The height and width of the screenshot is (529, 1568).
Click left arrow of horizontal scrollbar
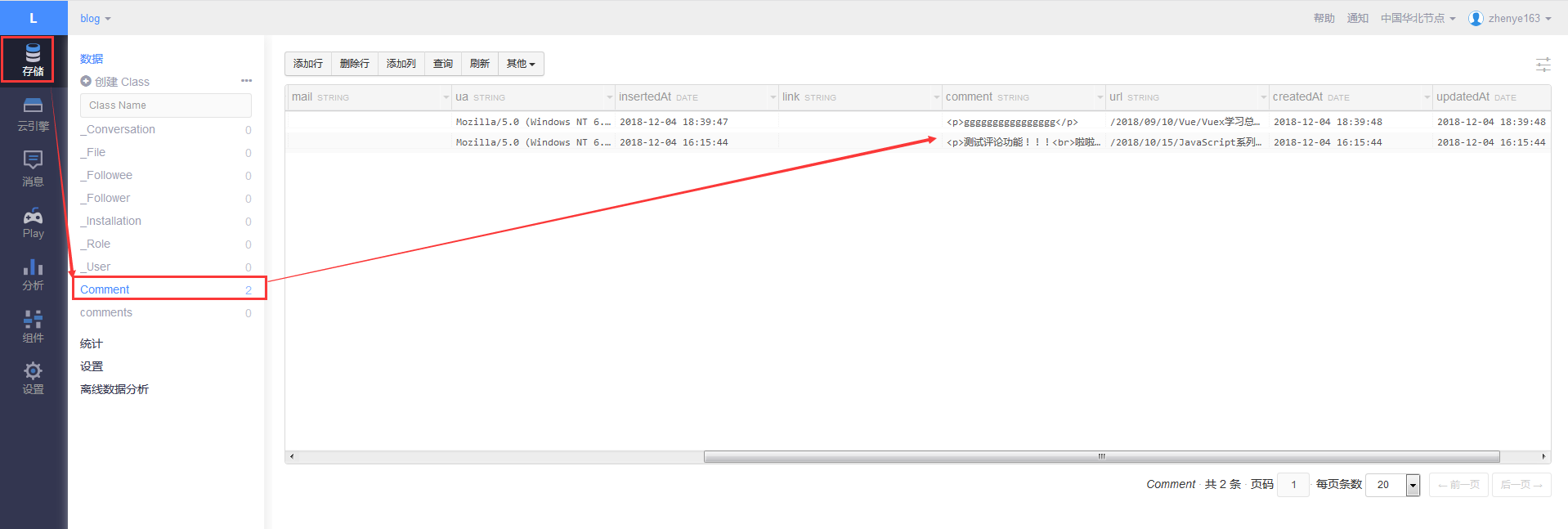click(x=292, y=456)
